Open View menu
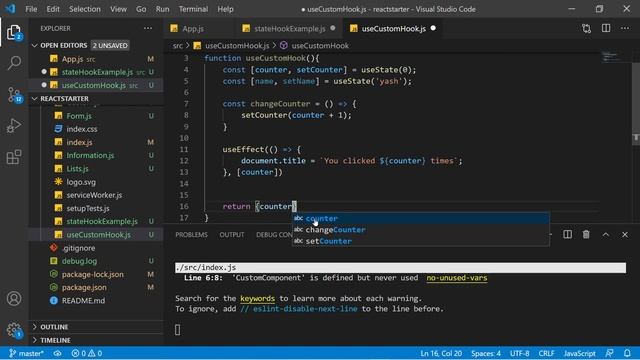This screenshot has width=640, height=360. (118, 9)
